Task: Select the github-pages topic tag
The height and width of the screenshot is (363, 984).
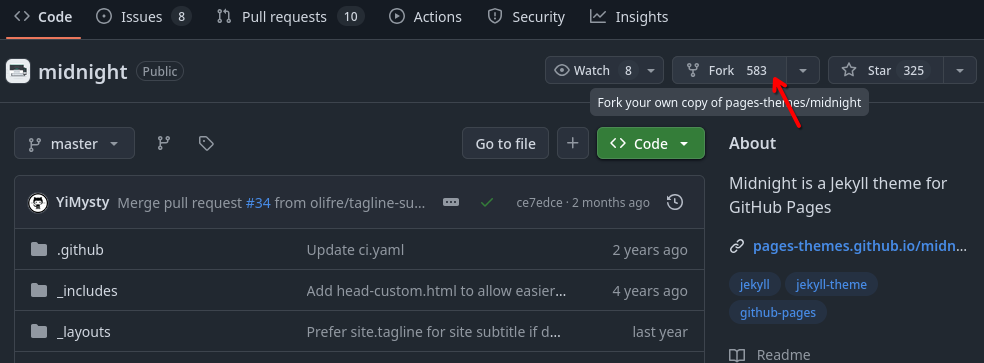Action: (x=778, y=312)
